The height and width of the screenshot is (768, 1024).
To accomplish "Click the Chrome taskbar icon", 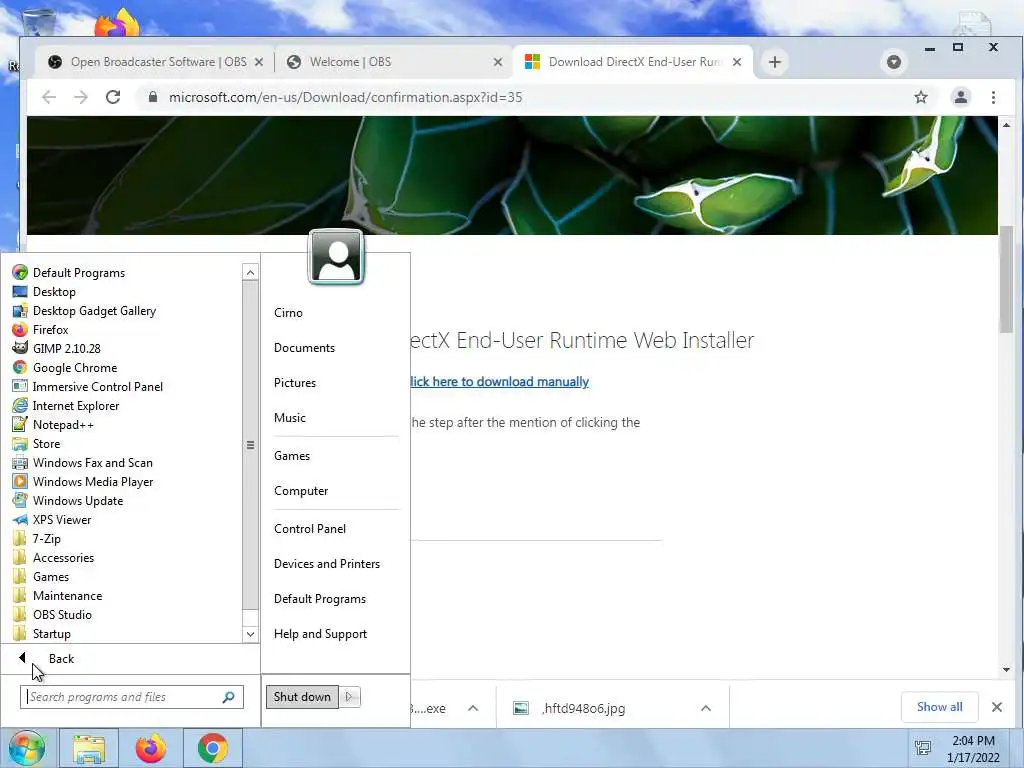I will point(213,748).
